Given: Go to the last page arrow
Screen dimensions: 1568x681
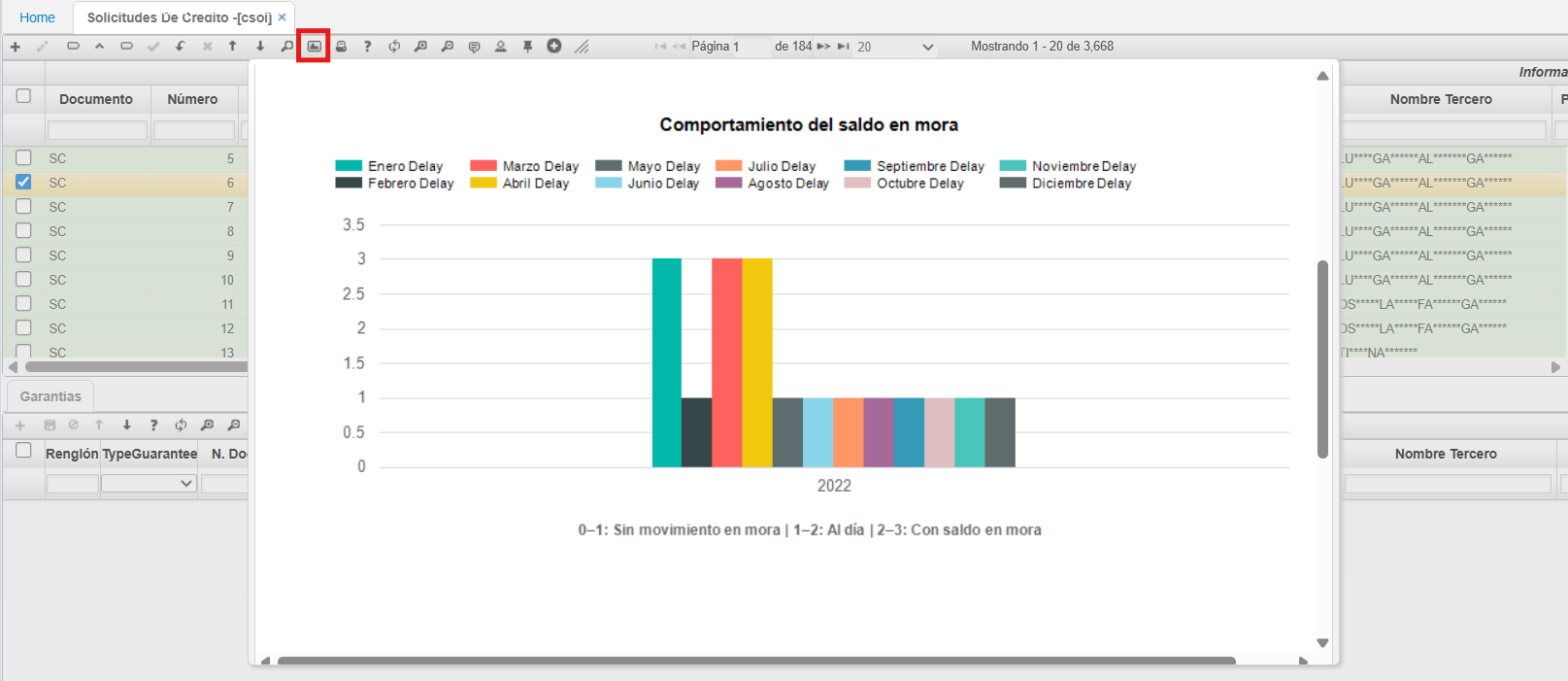Looking at the screenshot, I should tap(843, 47).
